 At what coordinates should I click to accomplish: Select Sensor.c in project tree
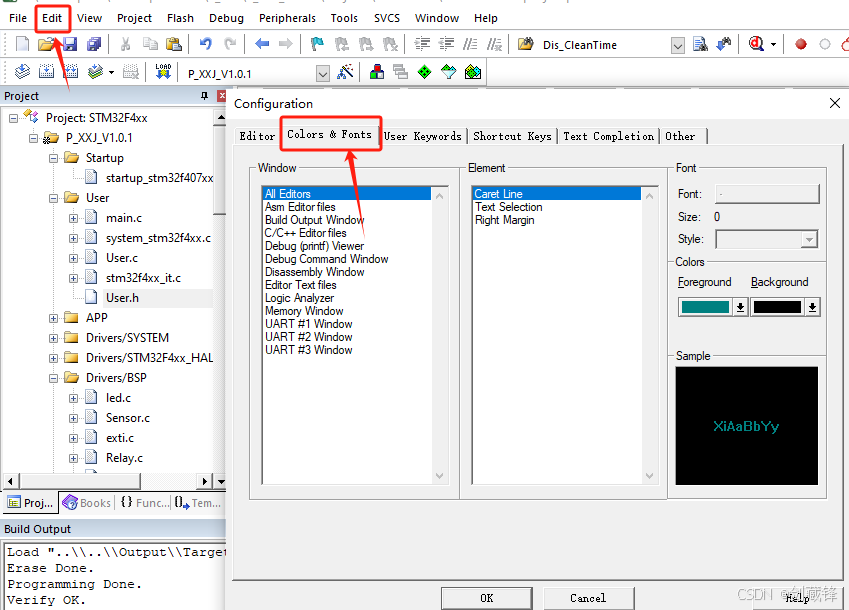coord(128,418)
